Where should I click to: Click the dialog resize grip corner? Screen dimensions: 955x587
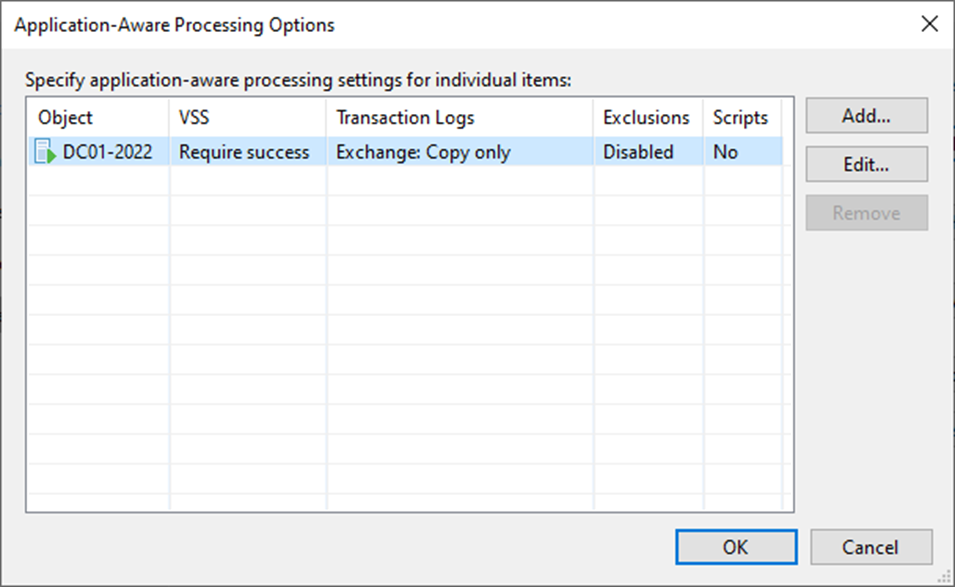coord(945,577)
